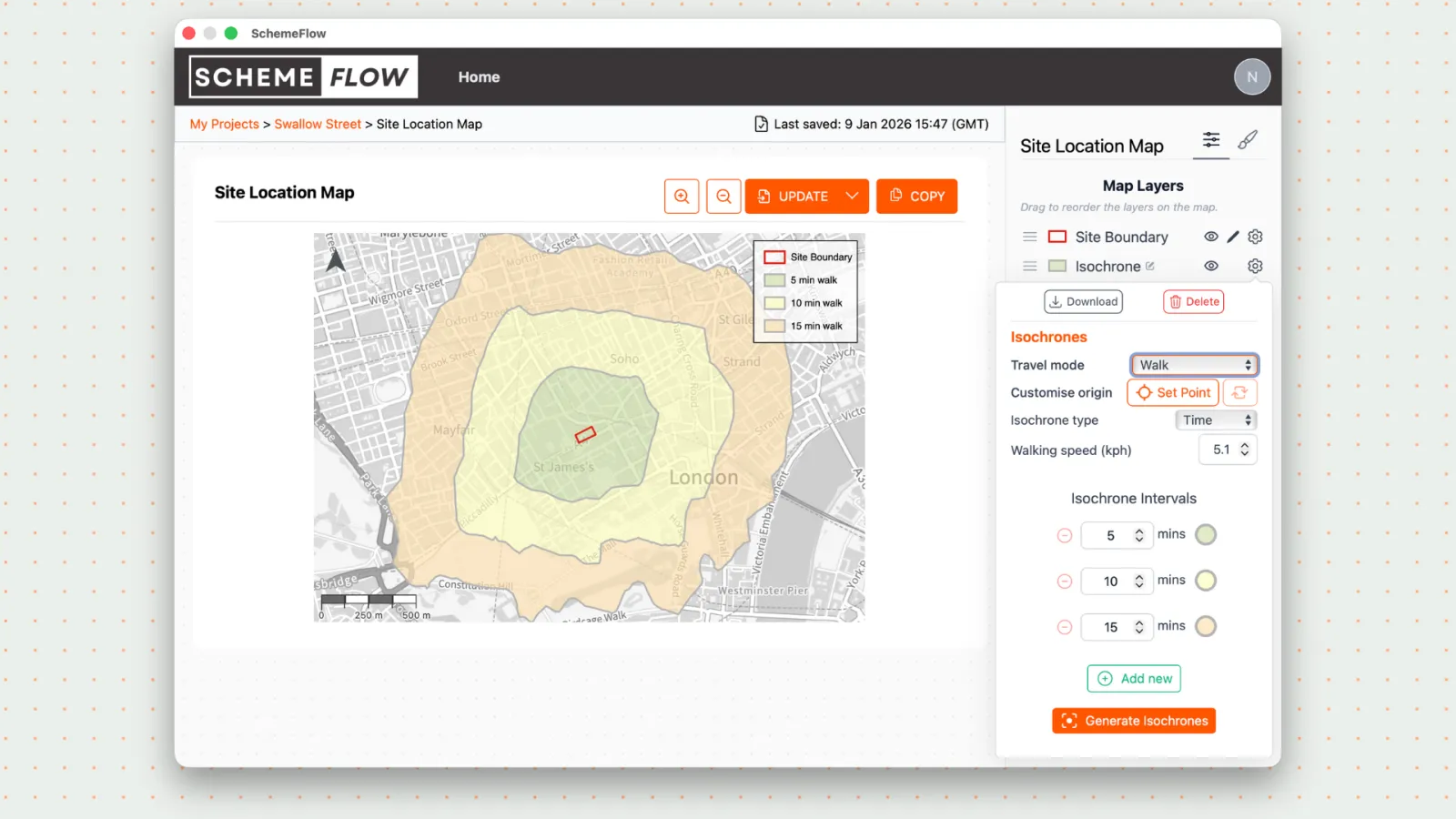Image resolution: width=1456 pixels, height=819 pixels.
Task: Open the 10 mins yellow color swatch
Action: 1206,581
